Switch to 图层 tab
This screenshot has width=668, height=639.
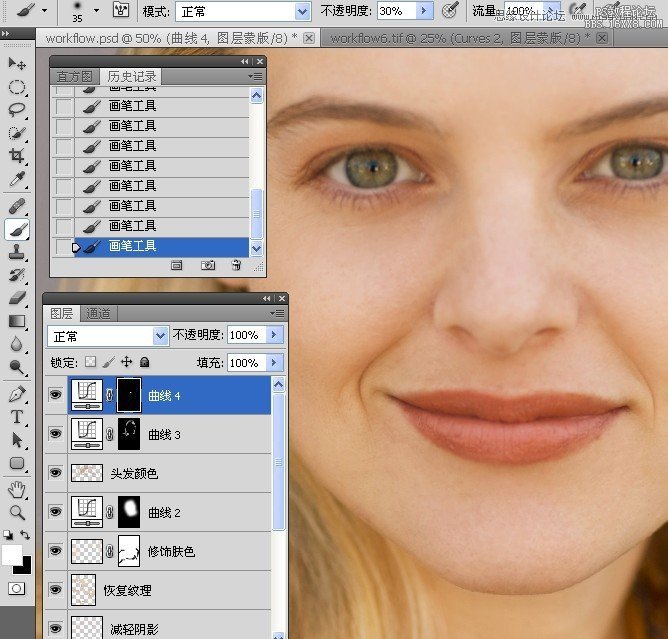click(62, 314)
